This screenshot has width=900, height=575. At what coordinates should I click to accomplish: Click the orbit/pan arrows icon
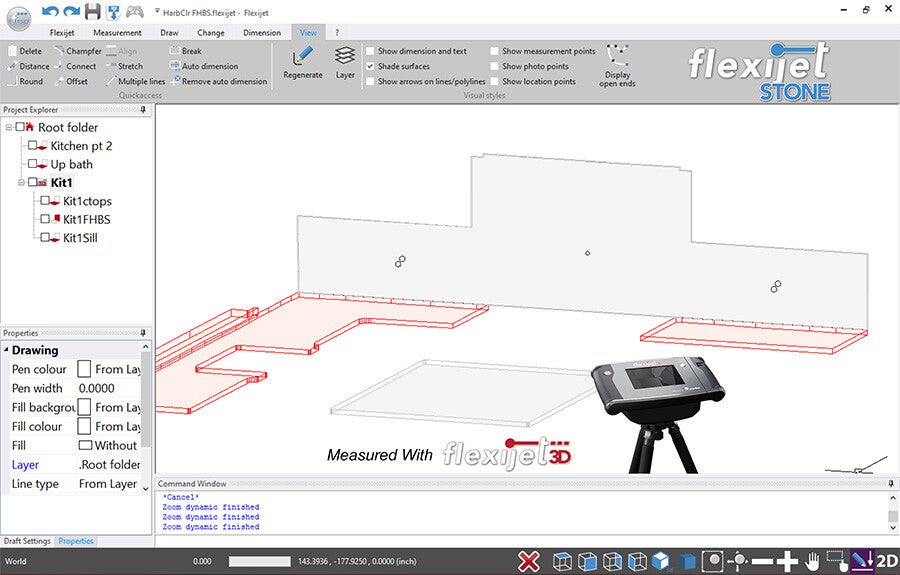738,561
